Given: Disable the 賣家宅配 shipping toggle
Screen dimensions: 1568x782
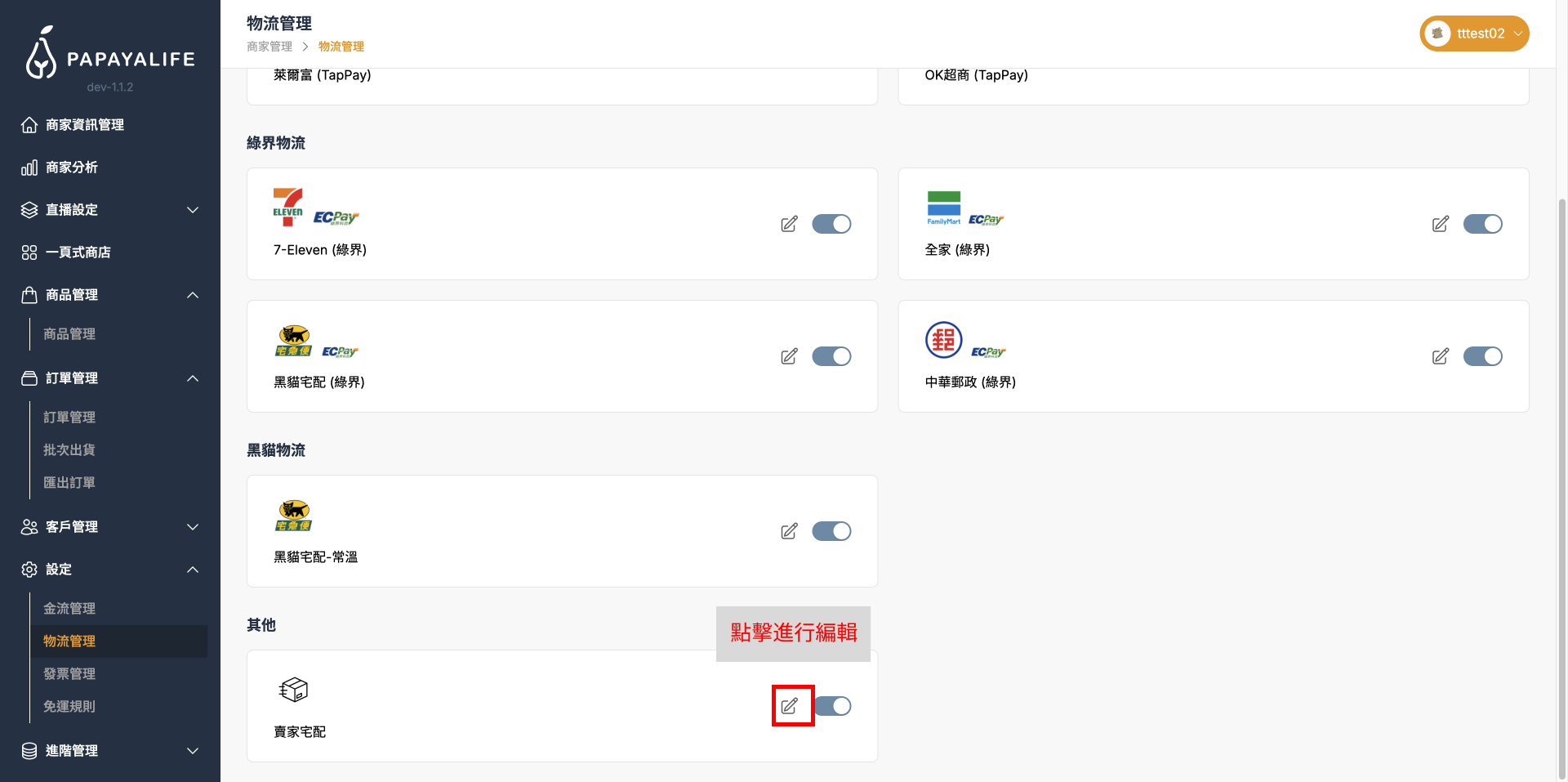Looking at the screenshot, I should point(833,705).
